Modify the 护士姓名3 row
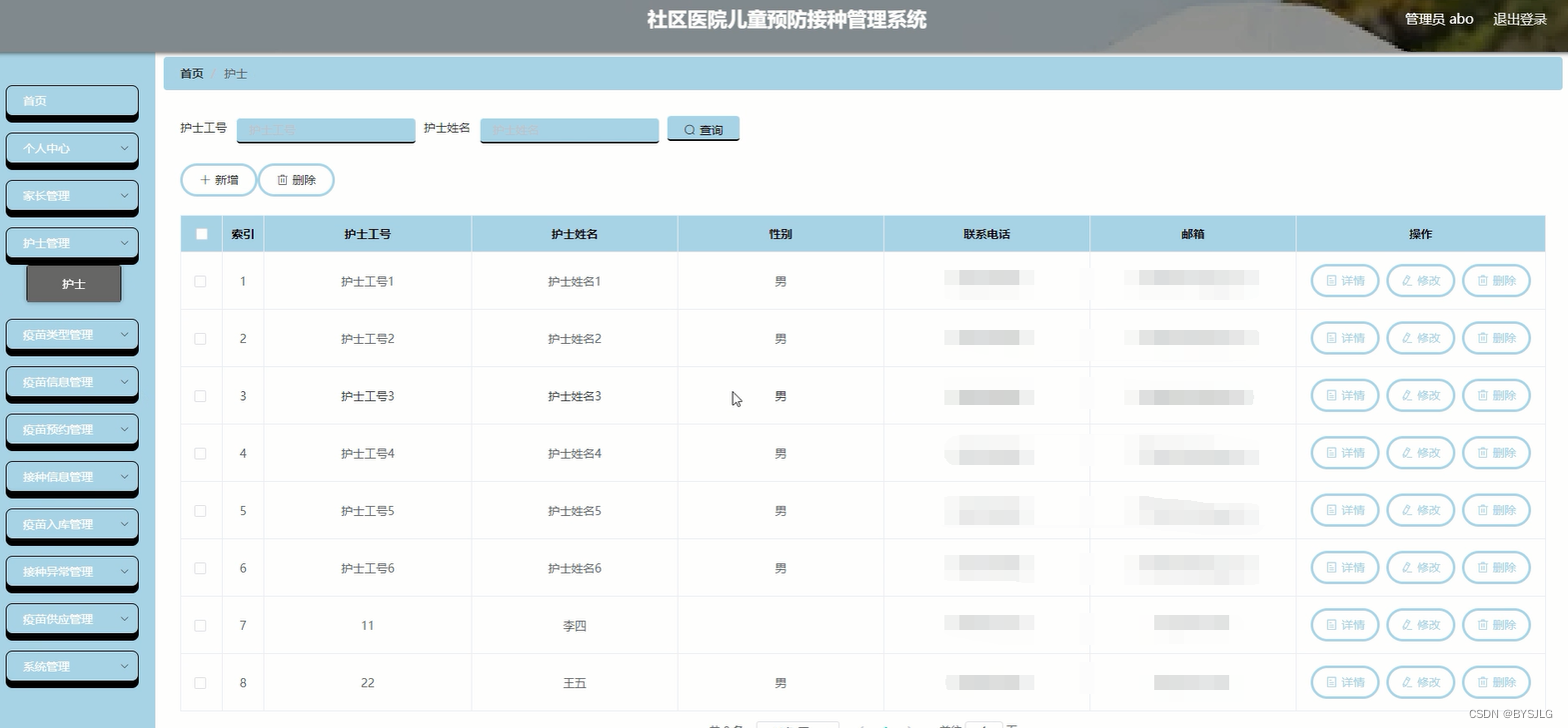The width and height of the screenshot is (1568, 728). click(x=1420, y=396)
